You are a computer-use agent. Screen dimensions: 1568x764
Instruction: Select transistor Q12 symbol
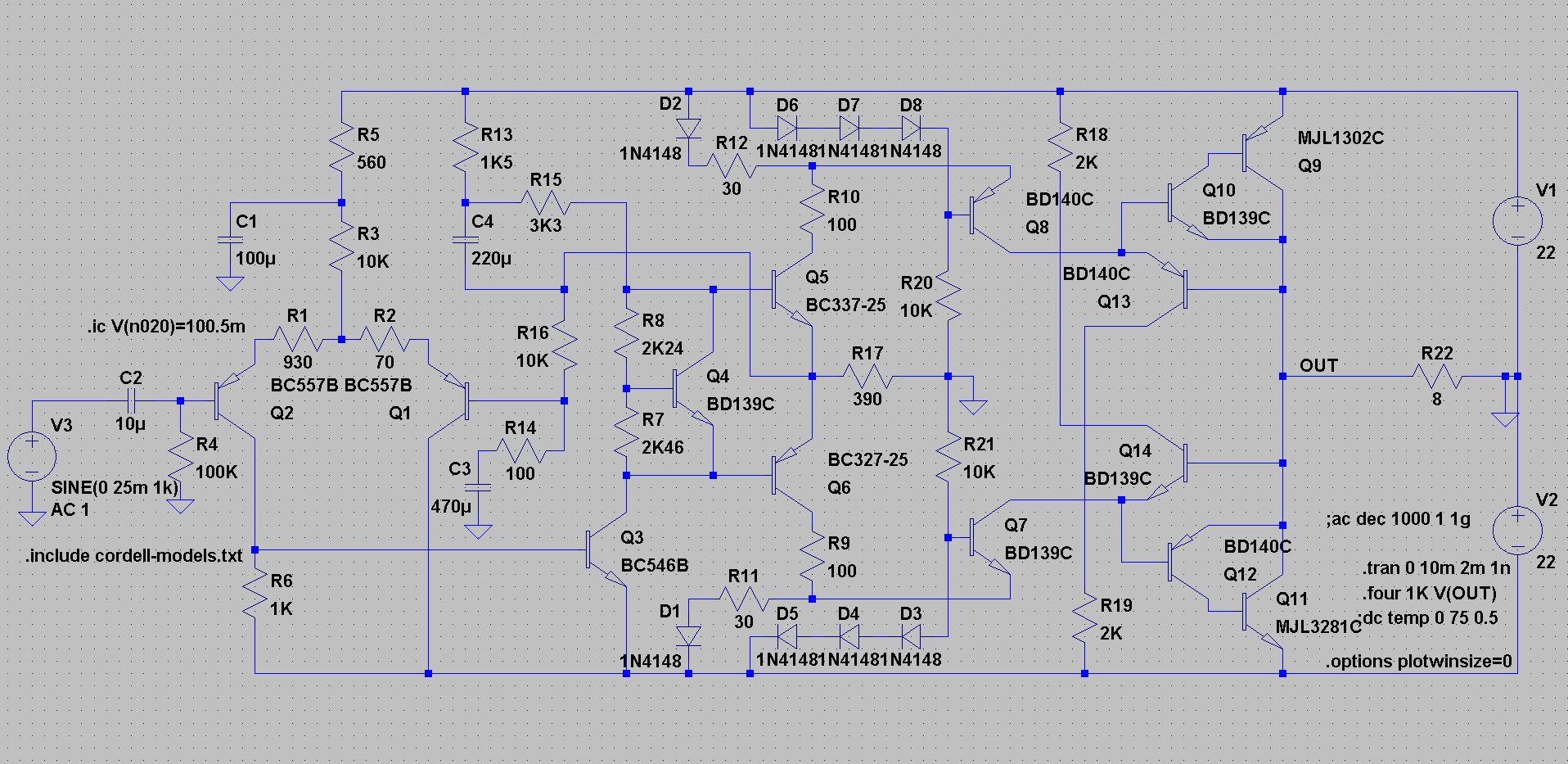[1188, 562]
